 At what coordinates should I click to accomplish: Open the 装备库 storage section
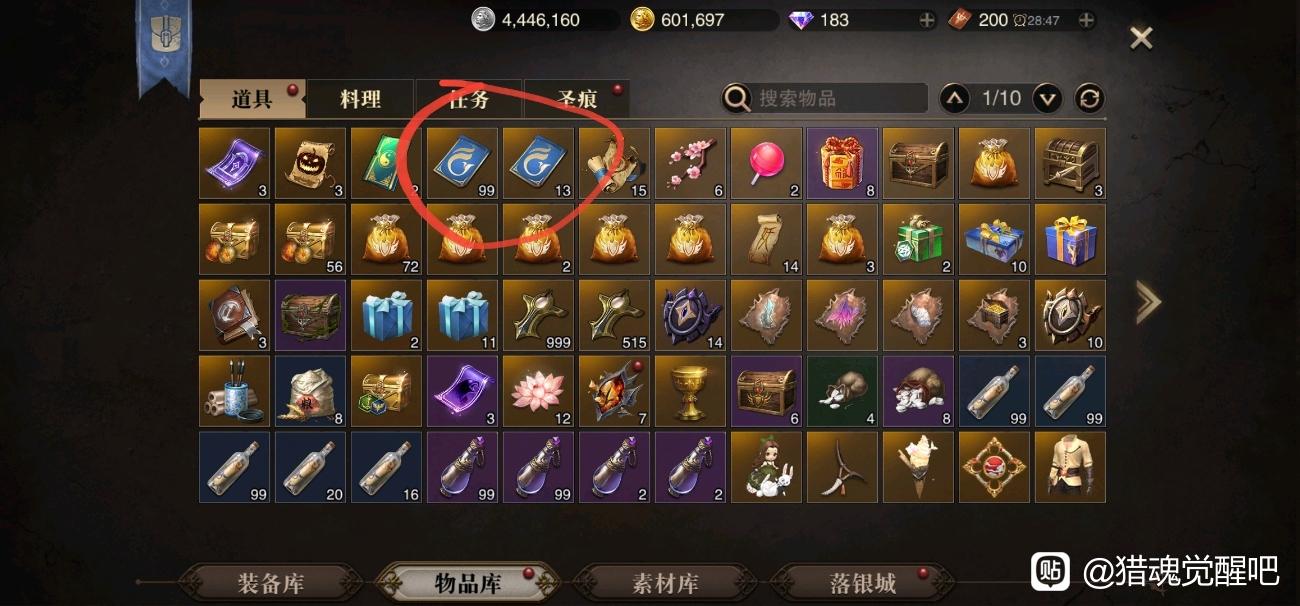pos(270,583)
